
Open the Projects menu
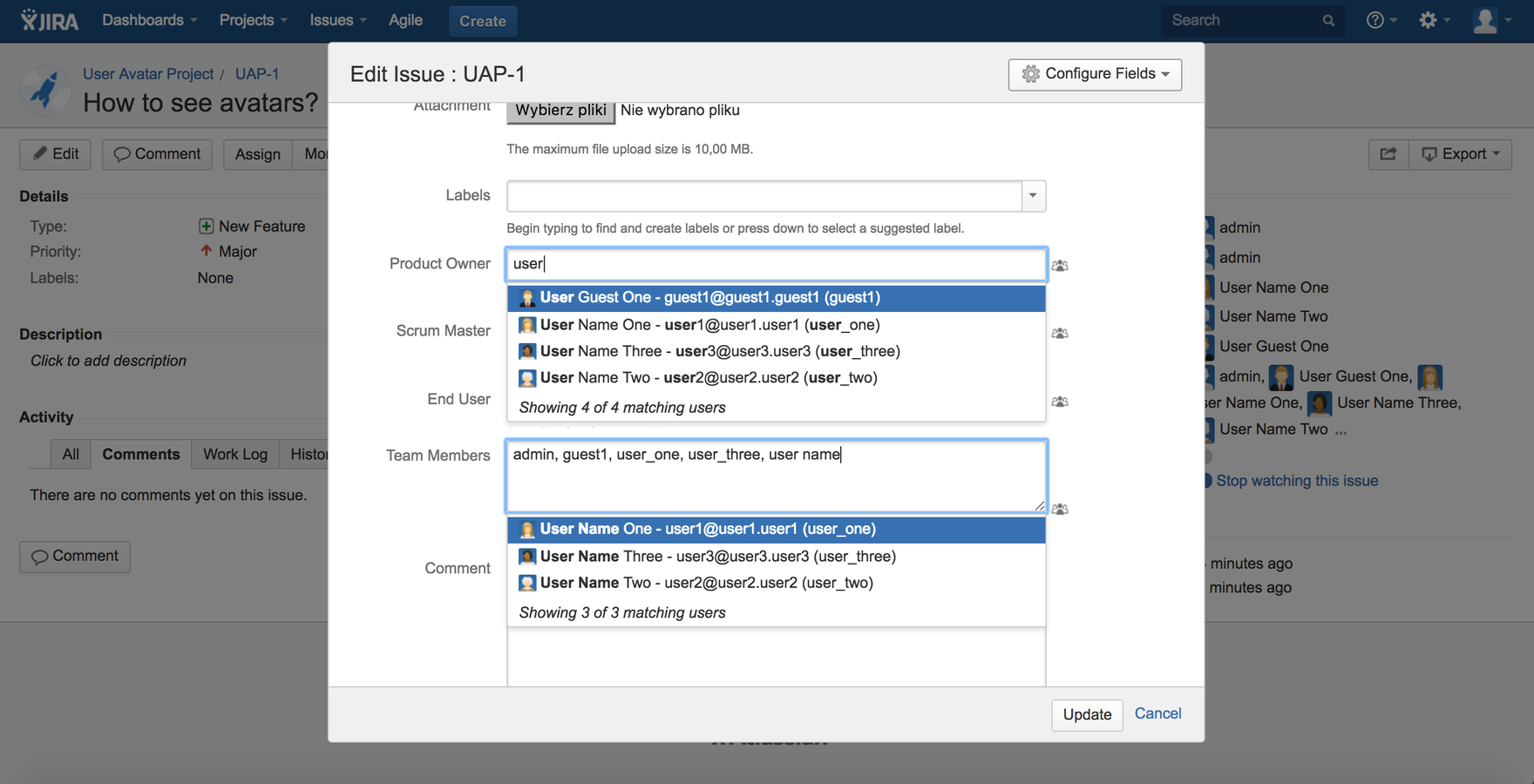[253, 20]
